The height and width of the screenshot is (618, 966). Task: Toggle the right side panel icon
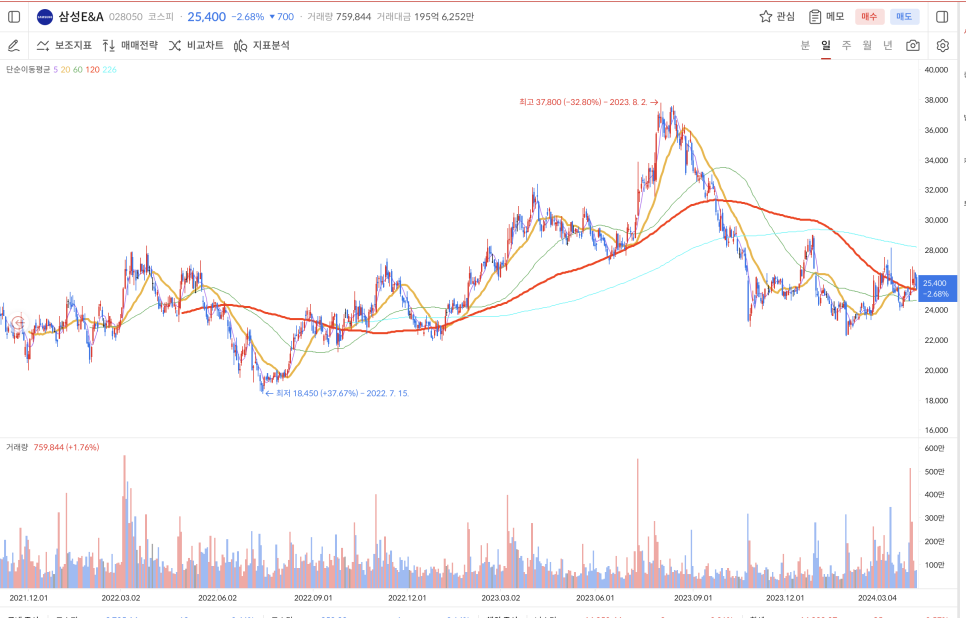tap(942, 17)
